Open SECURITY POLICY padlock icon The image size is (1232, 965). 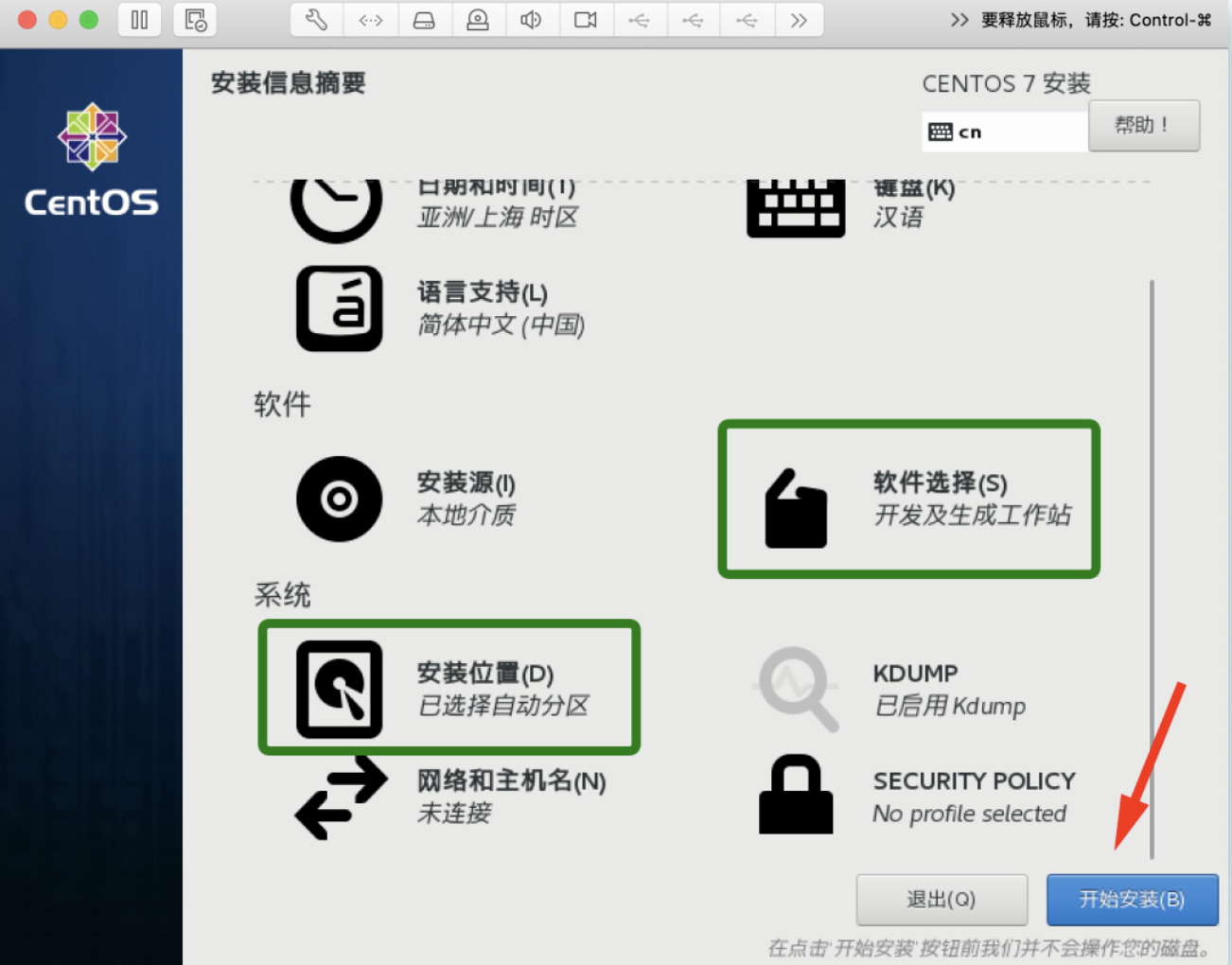[796, 795]
